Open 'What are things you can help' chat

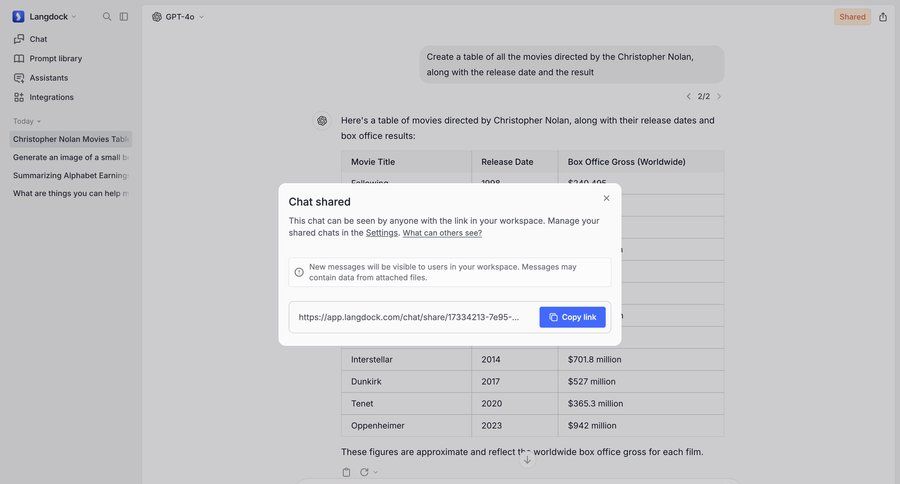71,193
